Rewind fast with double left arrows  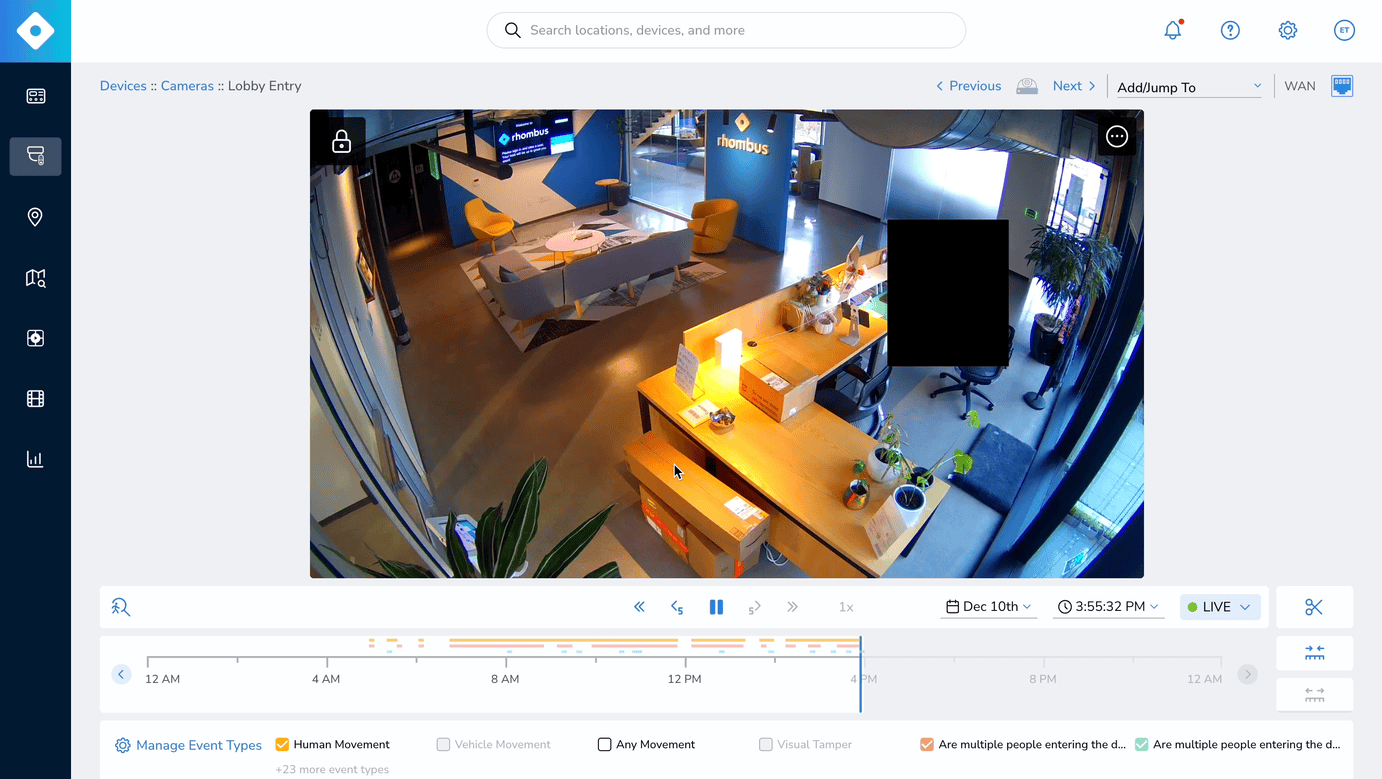pyautogui.click(x=639, y=607)
